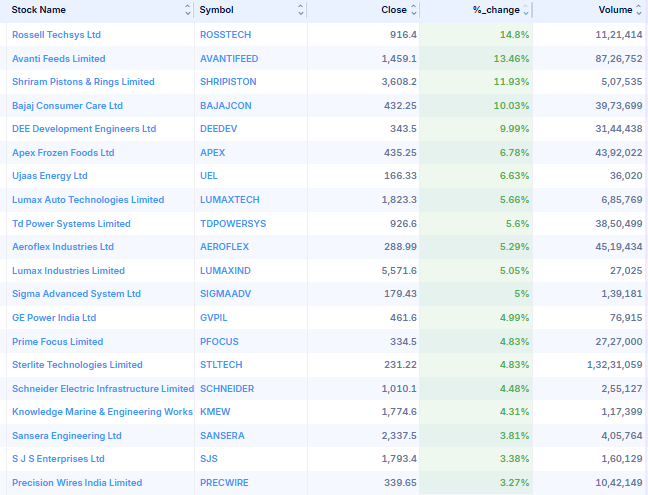
Task: Sort by the Volume column sort arrows
Action: [638, 10]
